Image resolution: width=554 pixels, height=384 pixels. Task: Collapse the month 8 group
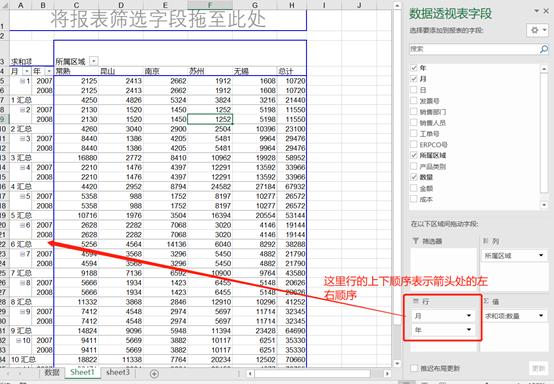[22, 283]
